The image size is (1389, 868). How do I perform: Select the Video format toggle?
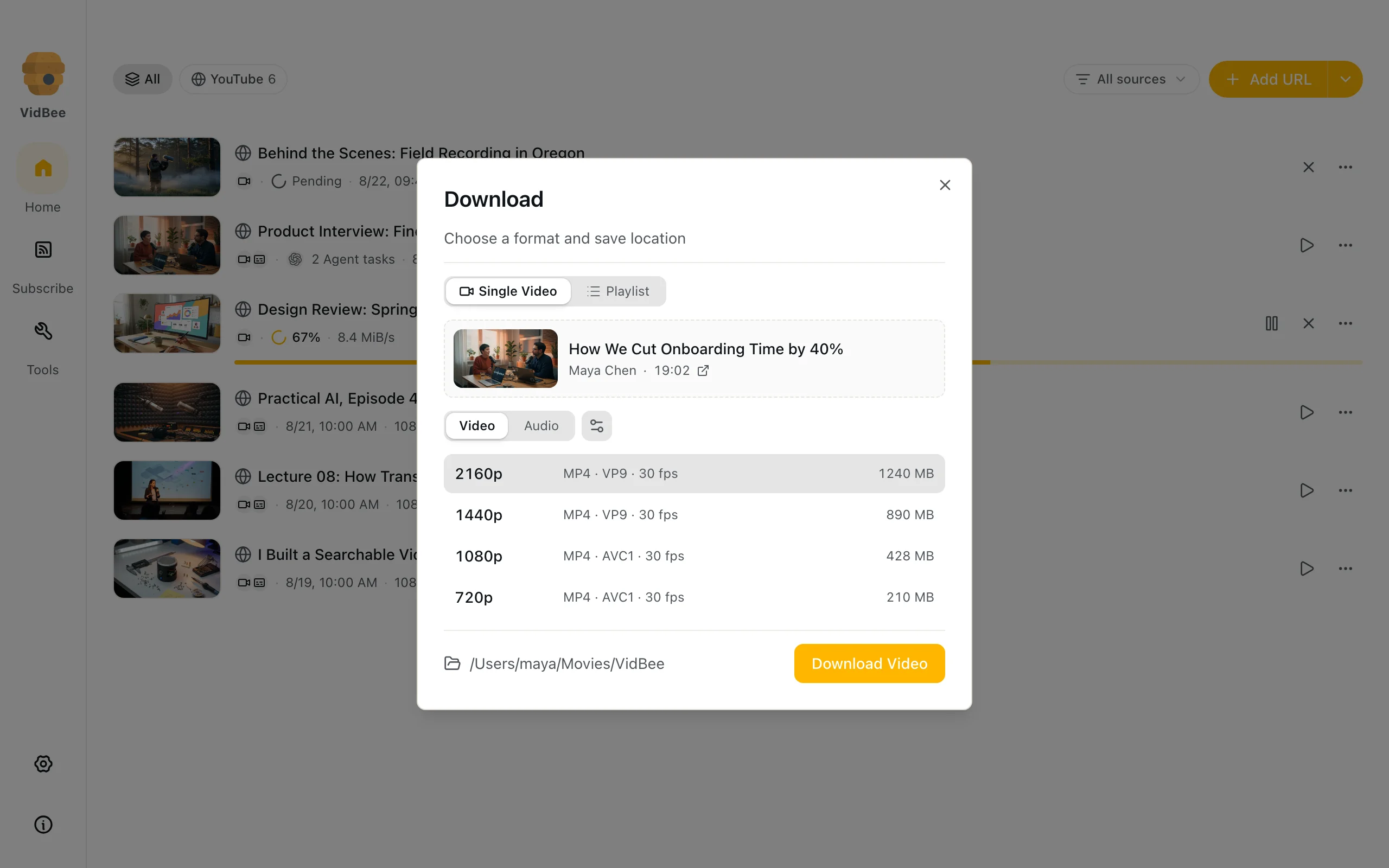tap(476, 425)
